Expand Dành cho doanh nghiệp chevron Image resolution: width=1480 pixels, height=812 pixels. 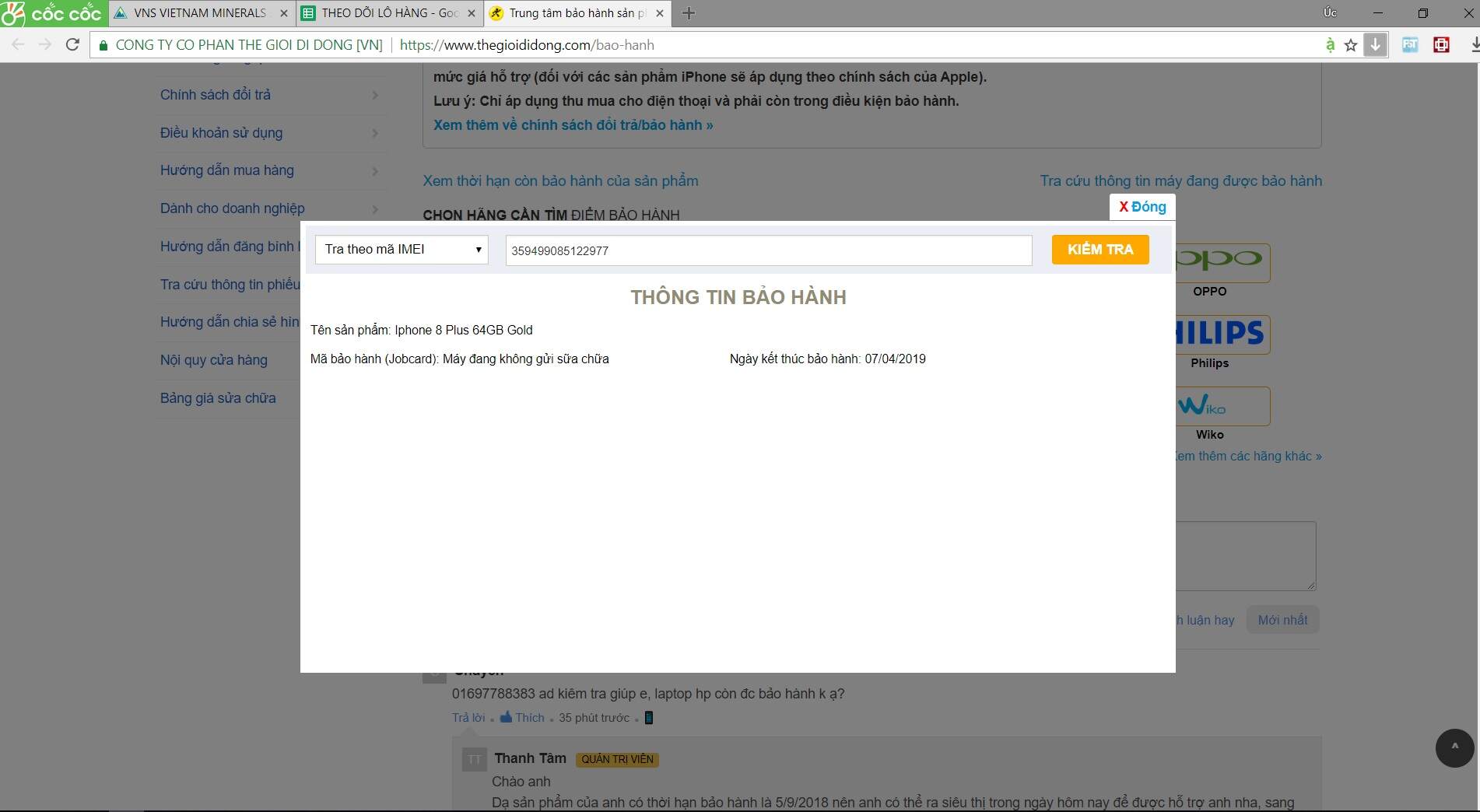pos(375,208)
